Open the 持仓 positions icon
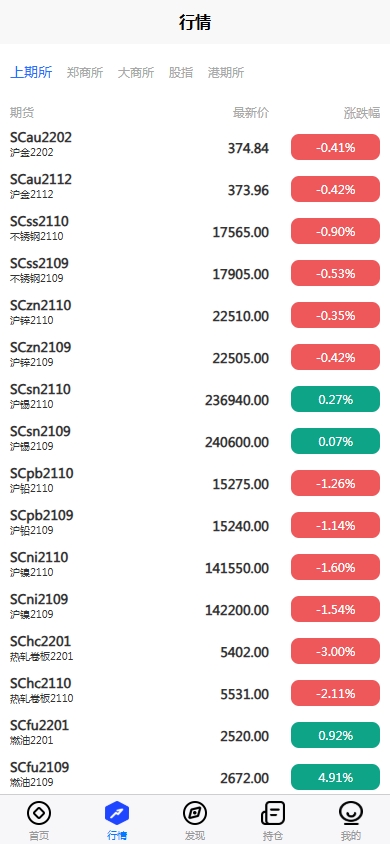 (273, 813)
